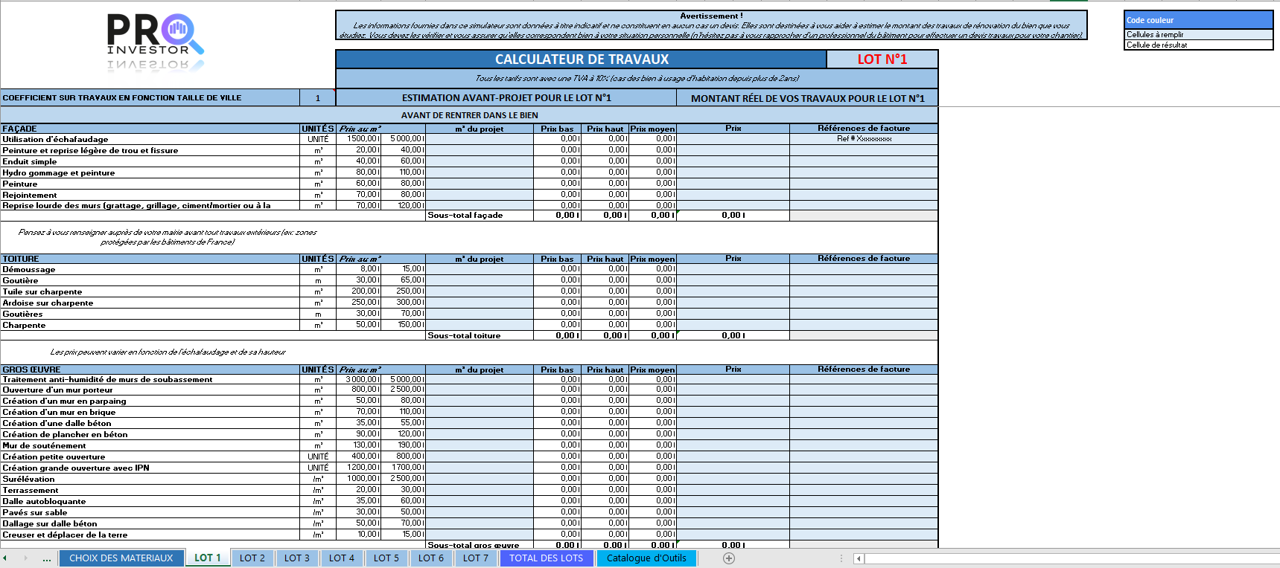Select the LOT 7 sheet tab
1280x568 pixels.
point(475,558)
